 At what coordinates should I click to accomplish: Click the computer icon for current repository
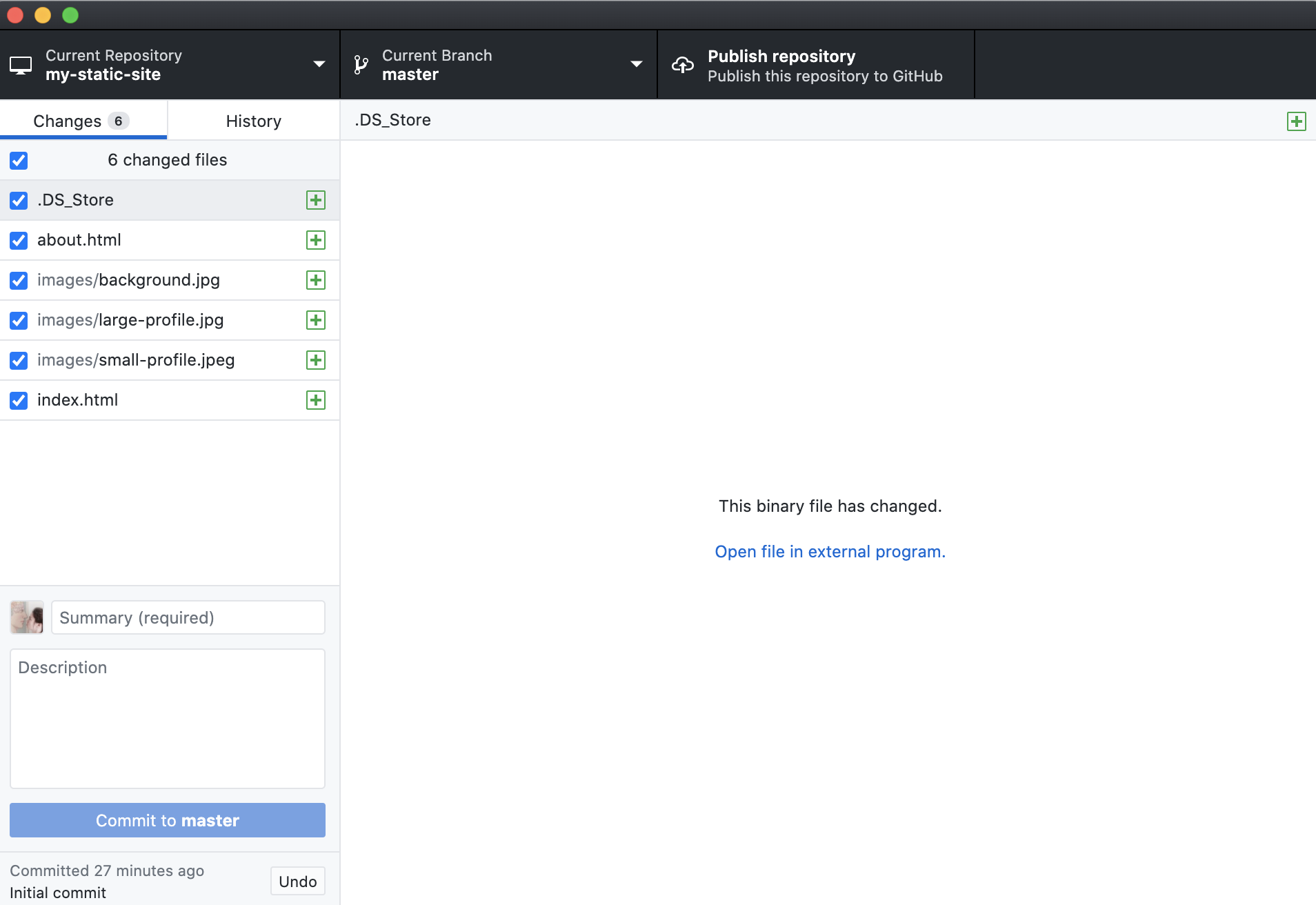21,66
